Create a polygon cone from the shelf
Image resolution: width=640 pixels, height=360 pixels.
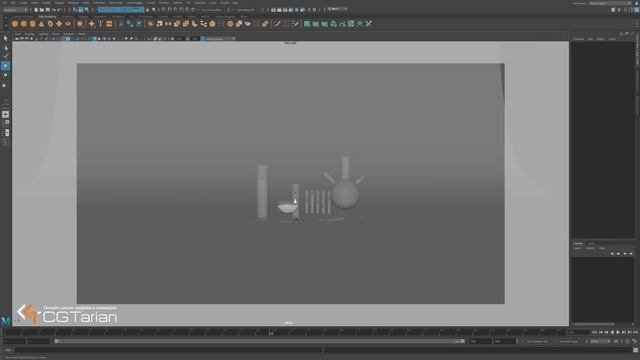[x=41, y=24]
